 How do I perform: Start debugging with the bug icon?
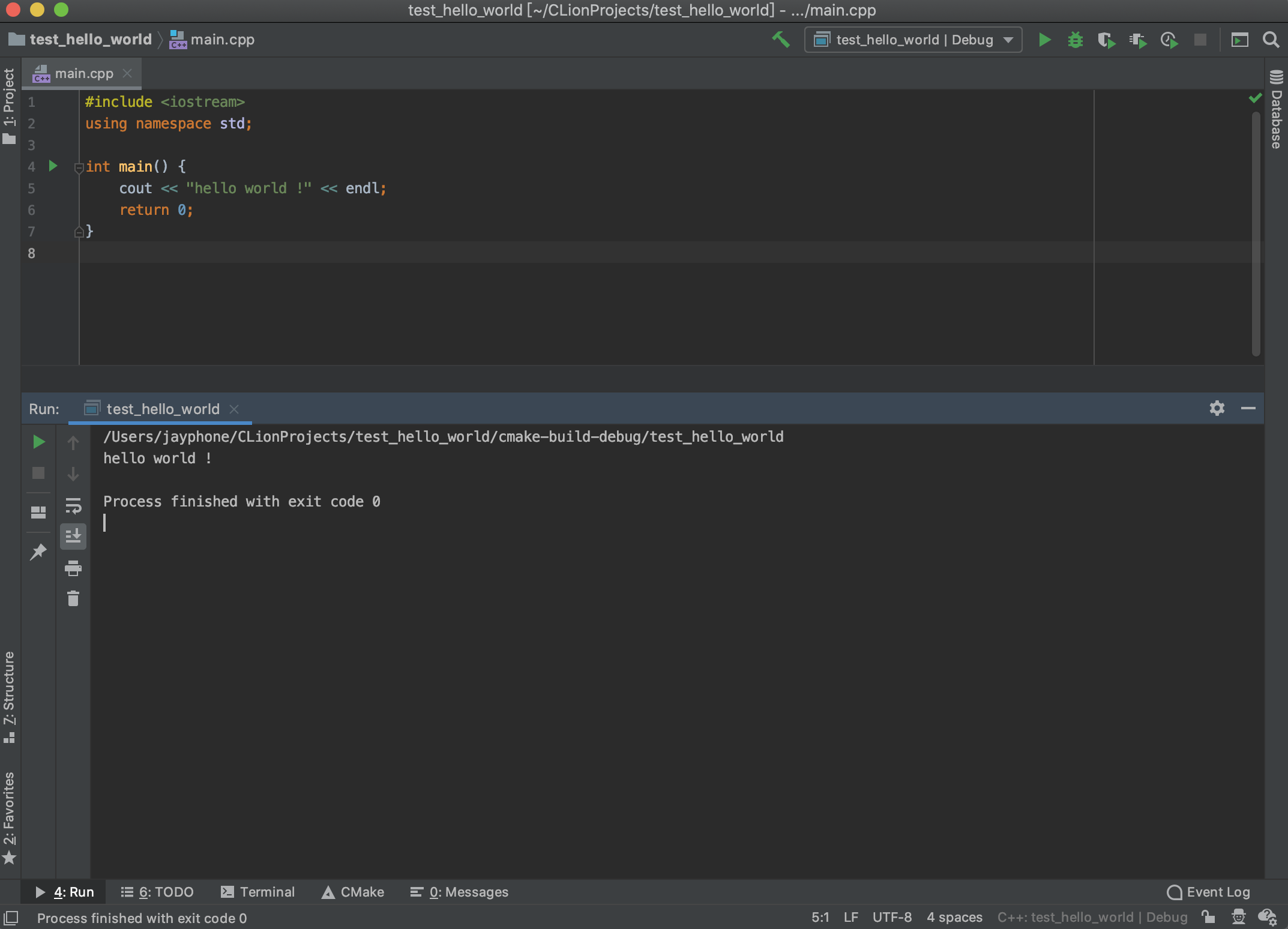coord(1076,40)
